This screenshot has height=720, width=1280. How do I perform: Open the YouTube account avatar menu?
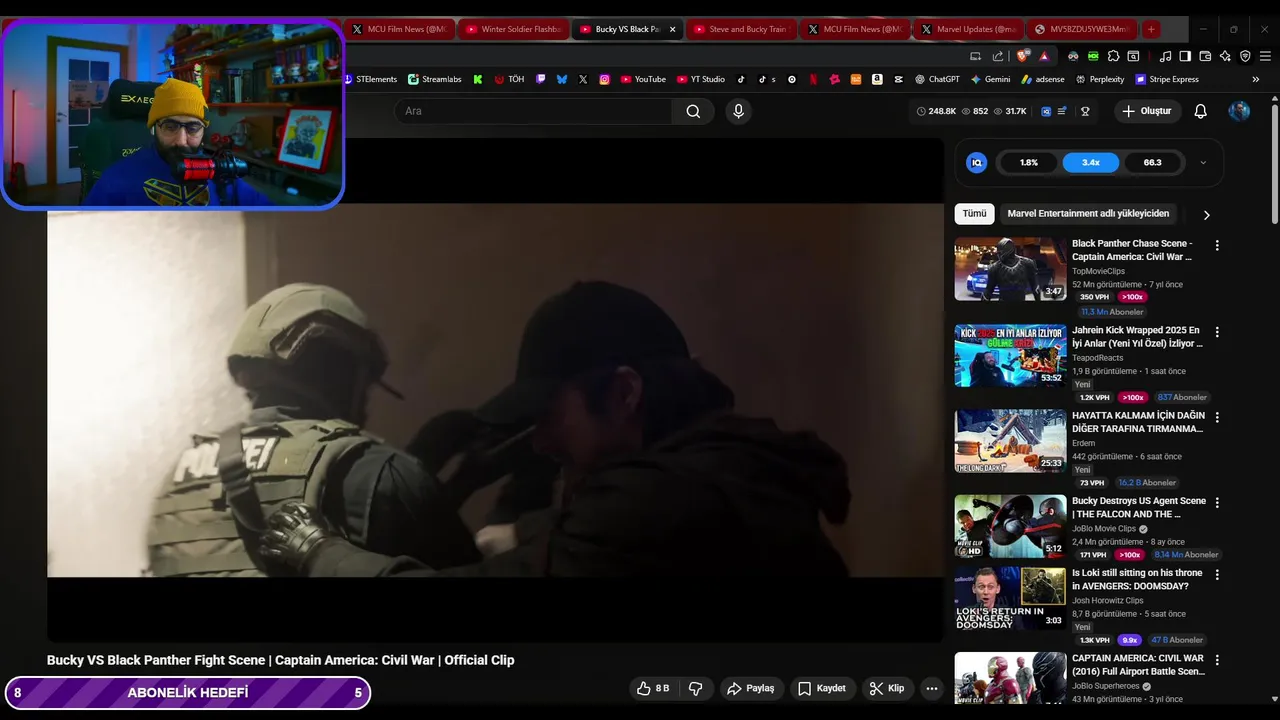tap(1239, 111)
